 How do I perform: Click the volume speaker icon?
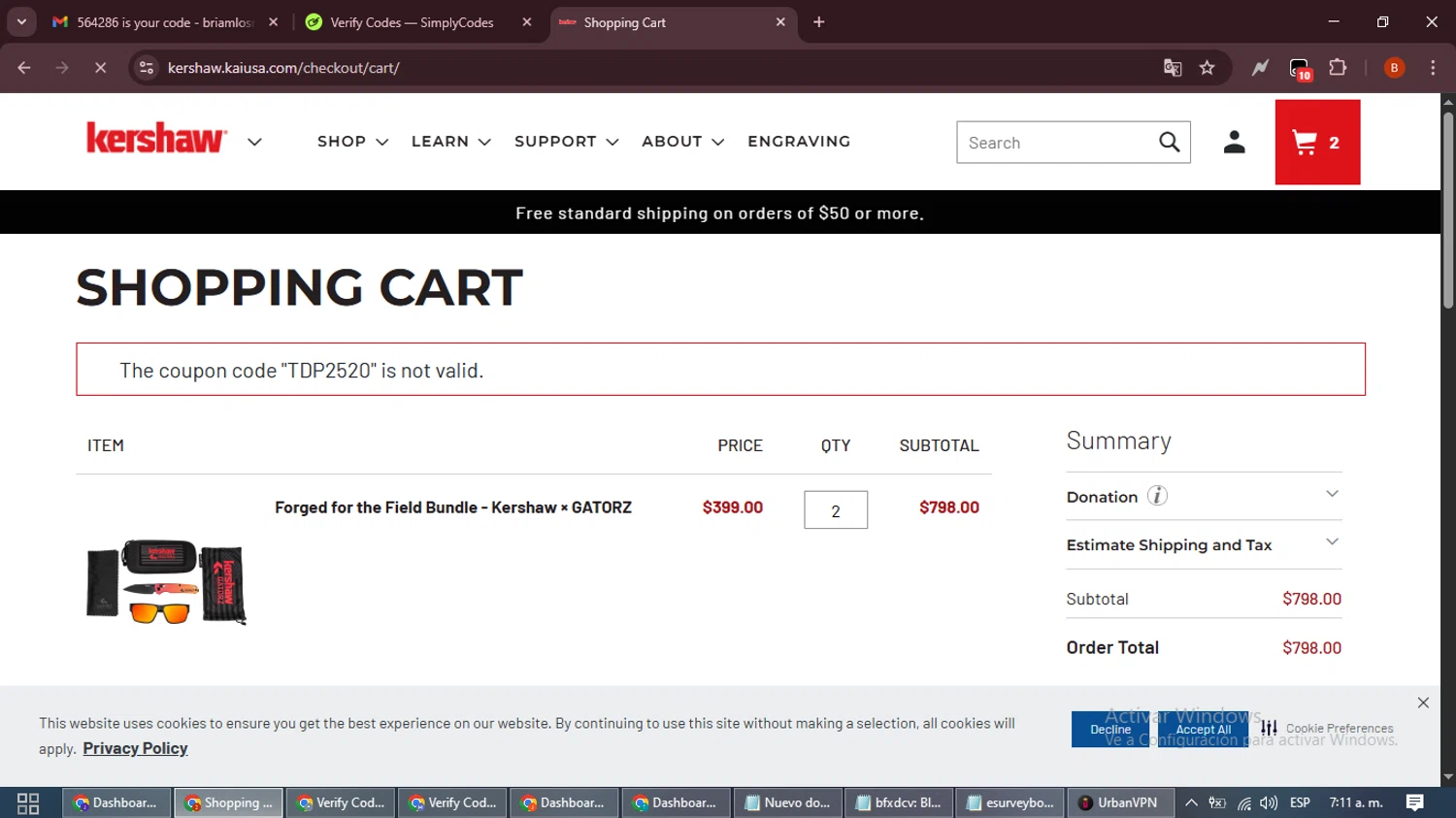click(1269, 803)
